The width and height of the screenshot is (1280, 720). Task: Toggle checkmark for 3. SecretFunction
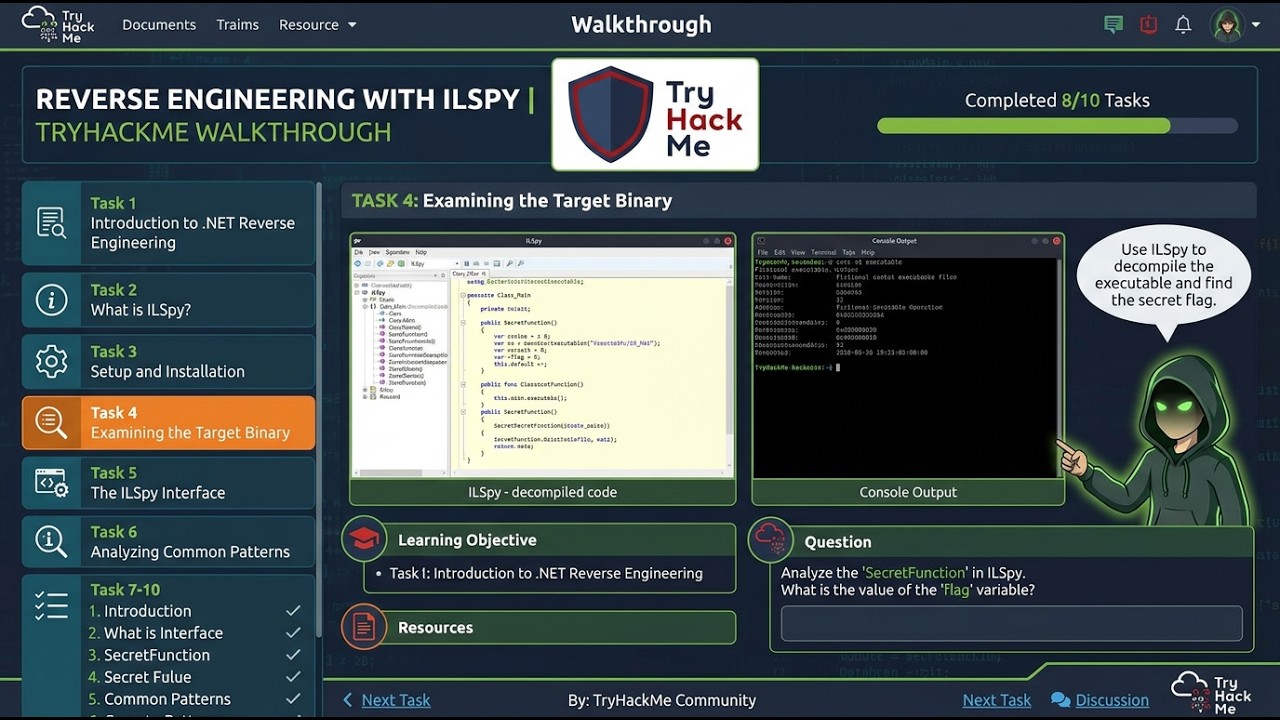pyautogui.click(x=293, y=655)
